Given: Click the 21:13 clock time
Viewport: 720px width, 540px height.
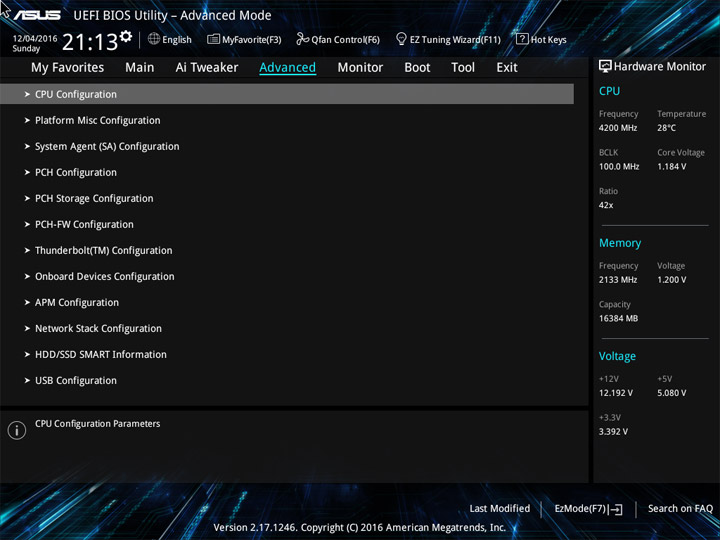Looking at the screenshot, I should point(90,42).
